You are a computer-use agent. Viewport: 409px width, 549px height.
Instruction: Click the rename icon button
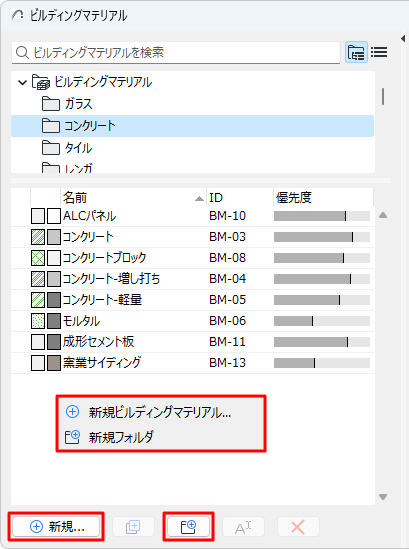click(x=243, y=527)
